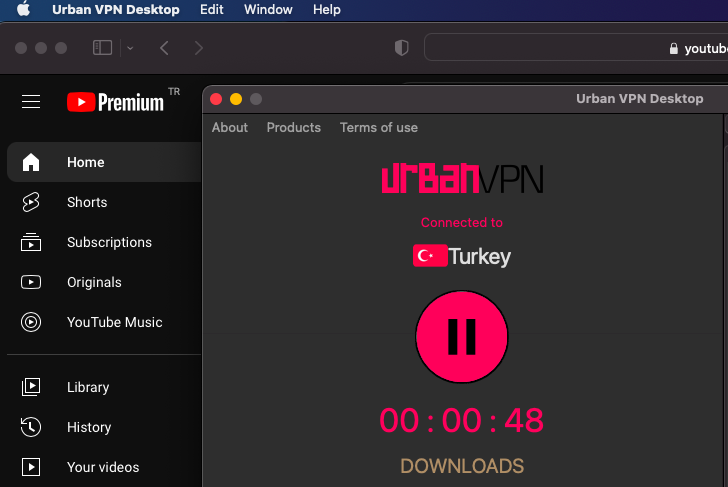Screen dimensions: 728x487
Task: Minimize the Urban VPN Desktop window
Action: pos(236,99)
